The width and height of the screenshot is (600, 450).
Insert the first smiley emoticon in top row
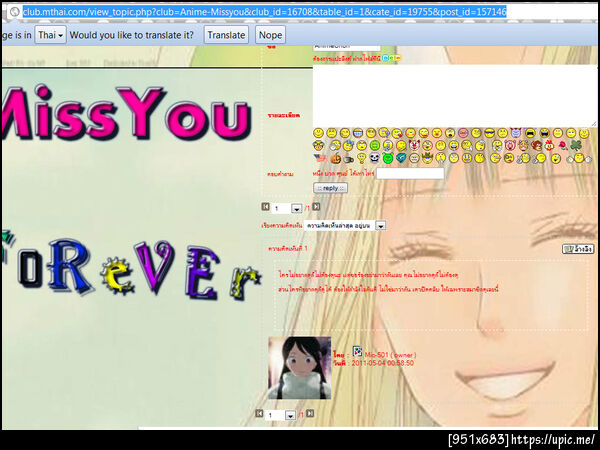(x=318, y=133)
